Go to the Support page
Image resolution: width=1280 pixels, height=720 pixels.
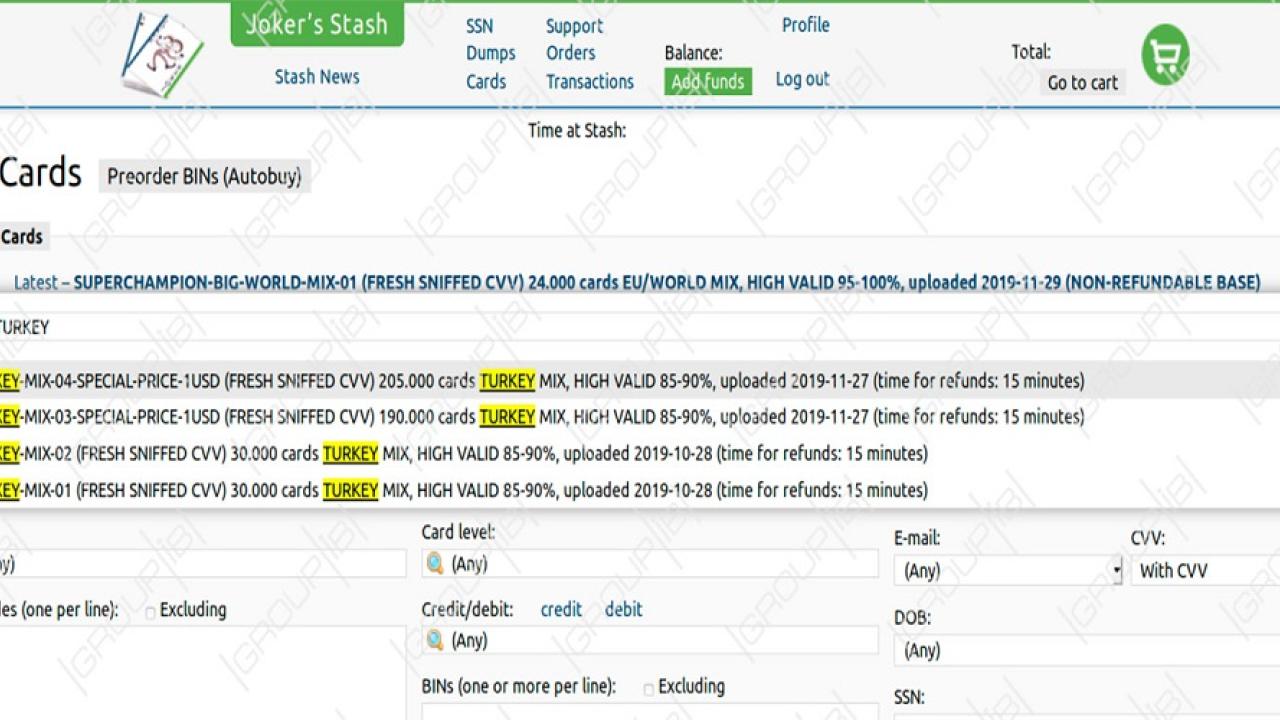[x=574, y=26]
